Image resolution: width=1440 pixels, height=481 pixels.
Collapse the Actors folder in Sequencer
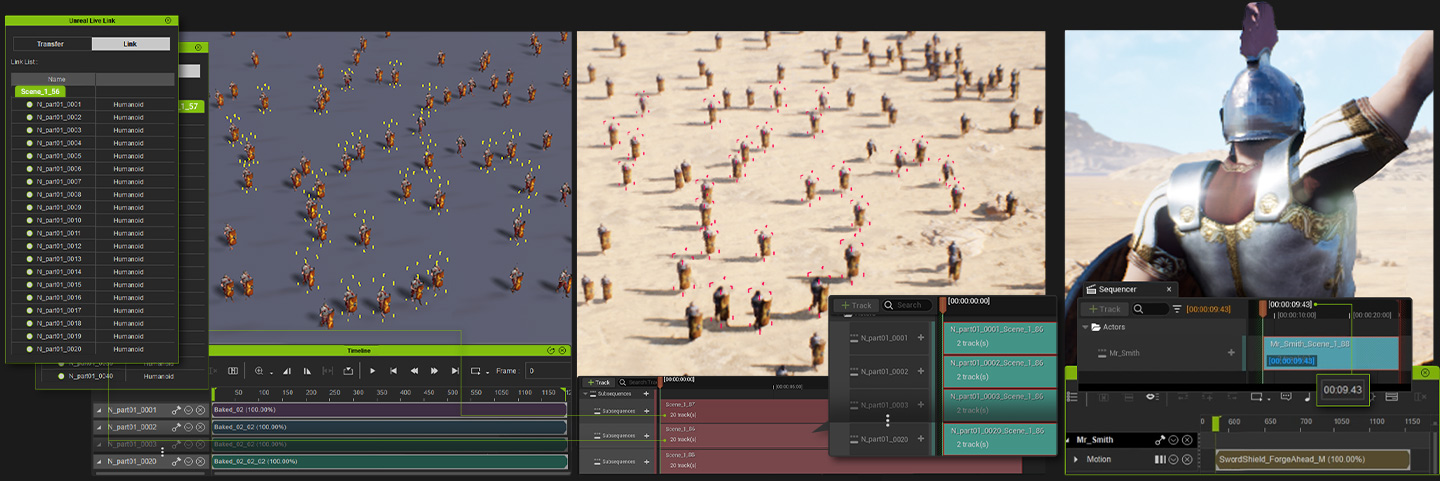coord(1085,327)
